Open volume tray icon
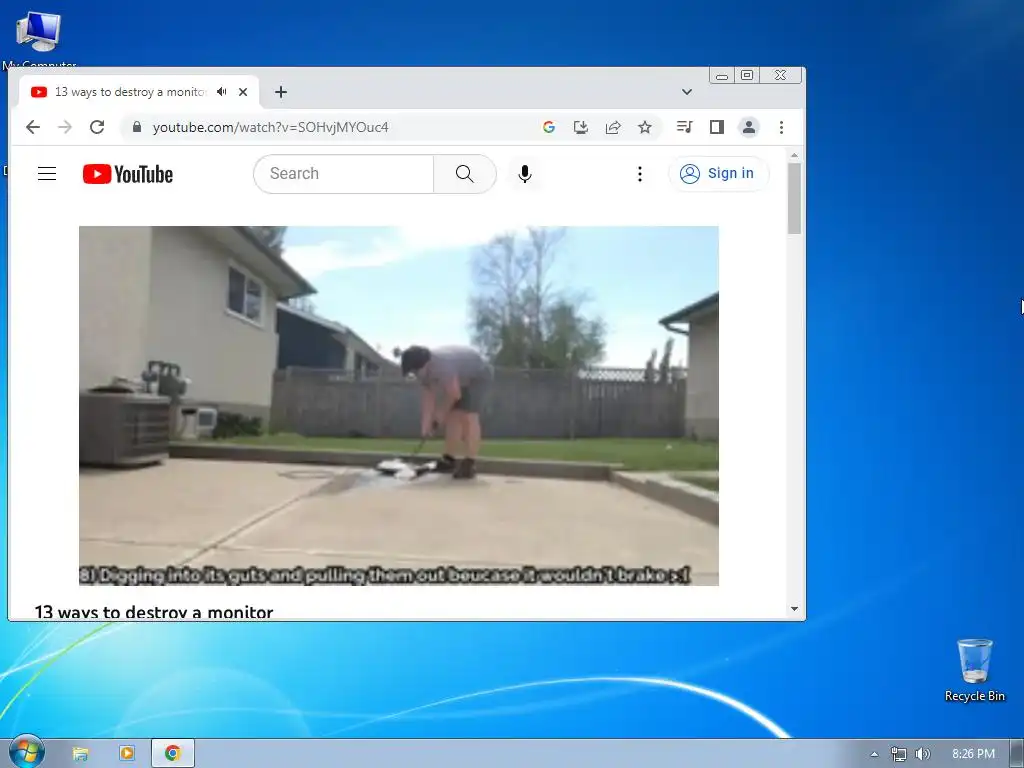1024x768 pixels. click(x=922, y=754)
